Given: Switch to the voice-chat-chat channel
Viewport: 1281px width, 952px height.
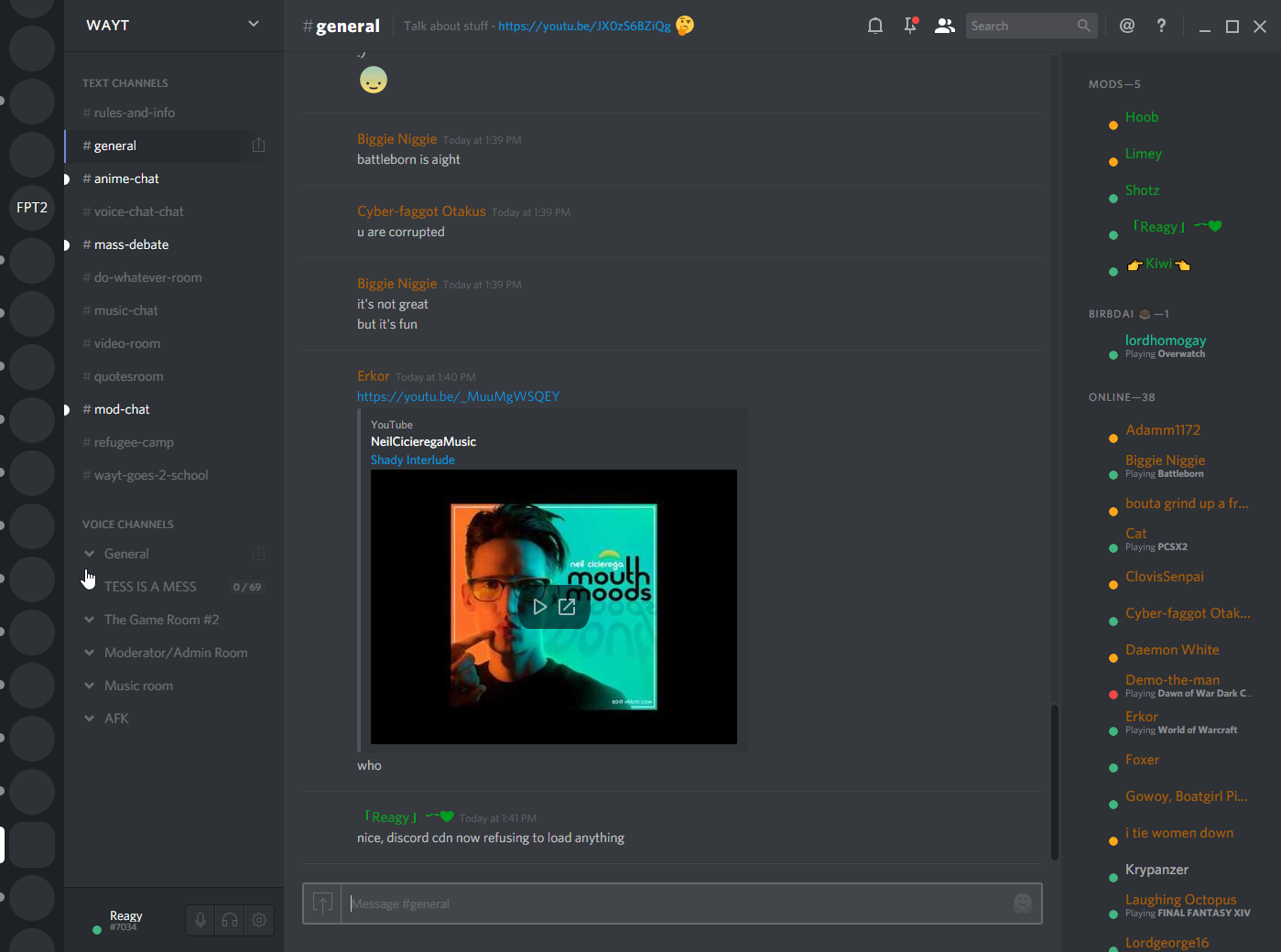Looking at the screenshot, I should pyautogui.click(x=173, y=211).
